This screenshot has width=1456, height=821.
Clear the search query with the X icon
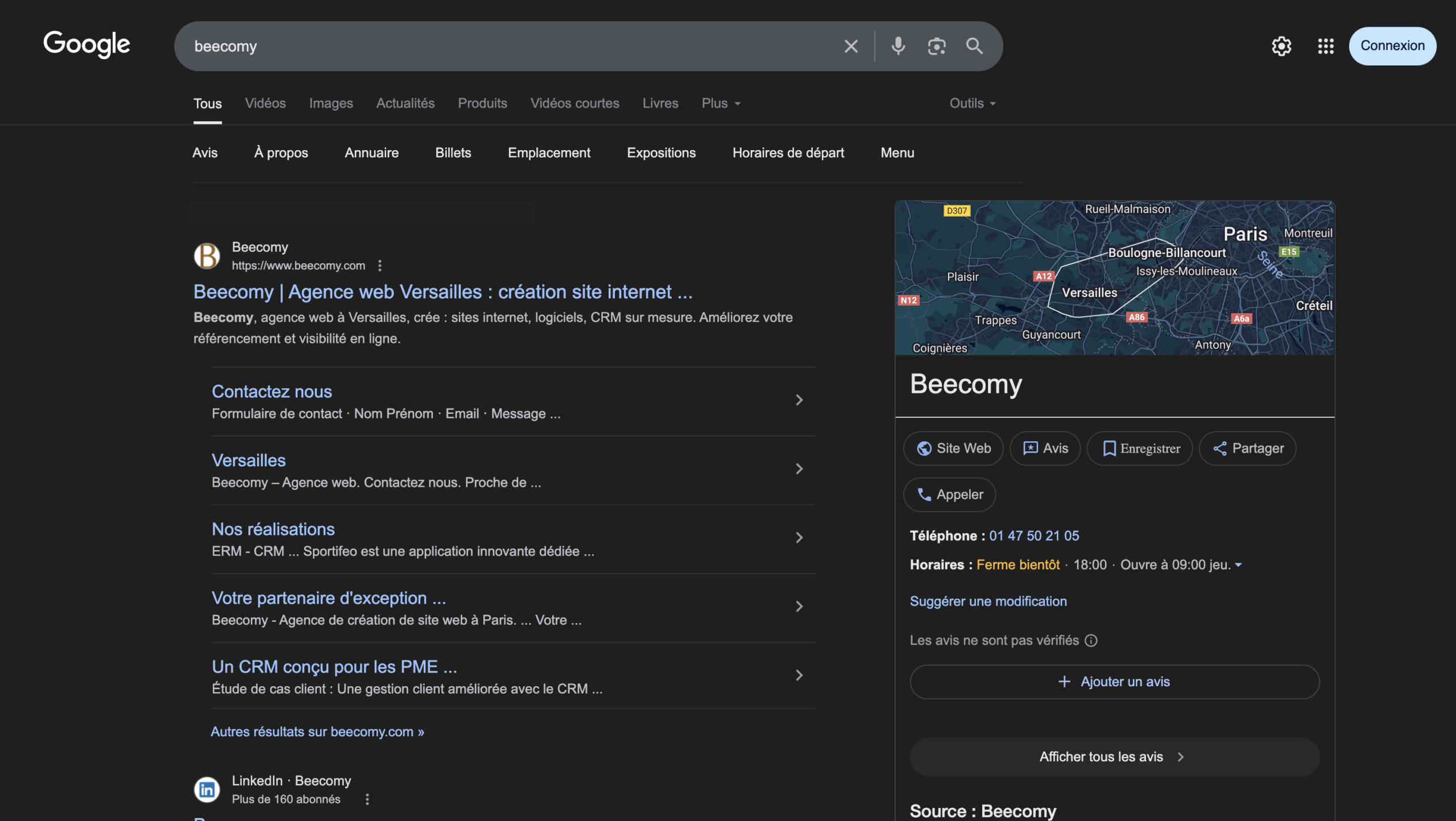pyautogui.click(x=850, y=46)
